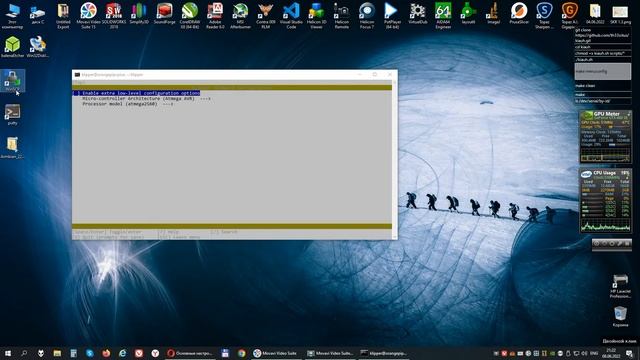
Task: Open the Корзина recycle bin
Action: (x=620, y=317)
